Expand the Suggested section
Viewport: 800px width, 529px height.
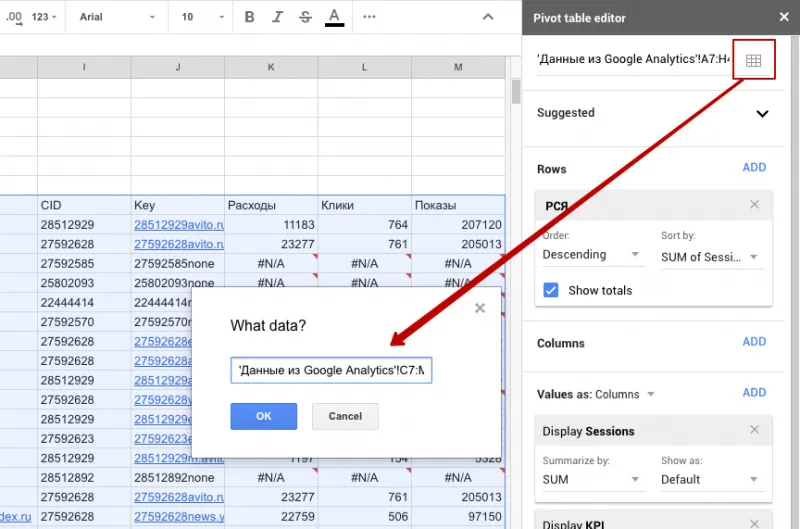[x=762, y=113]
